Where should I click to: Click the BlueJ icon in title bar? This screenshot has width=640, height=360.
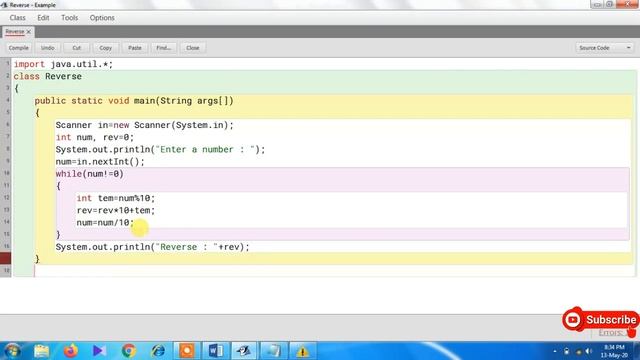(x=4, y=5)
